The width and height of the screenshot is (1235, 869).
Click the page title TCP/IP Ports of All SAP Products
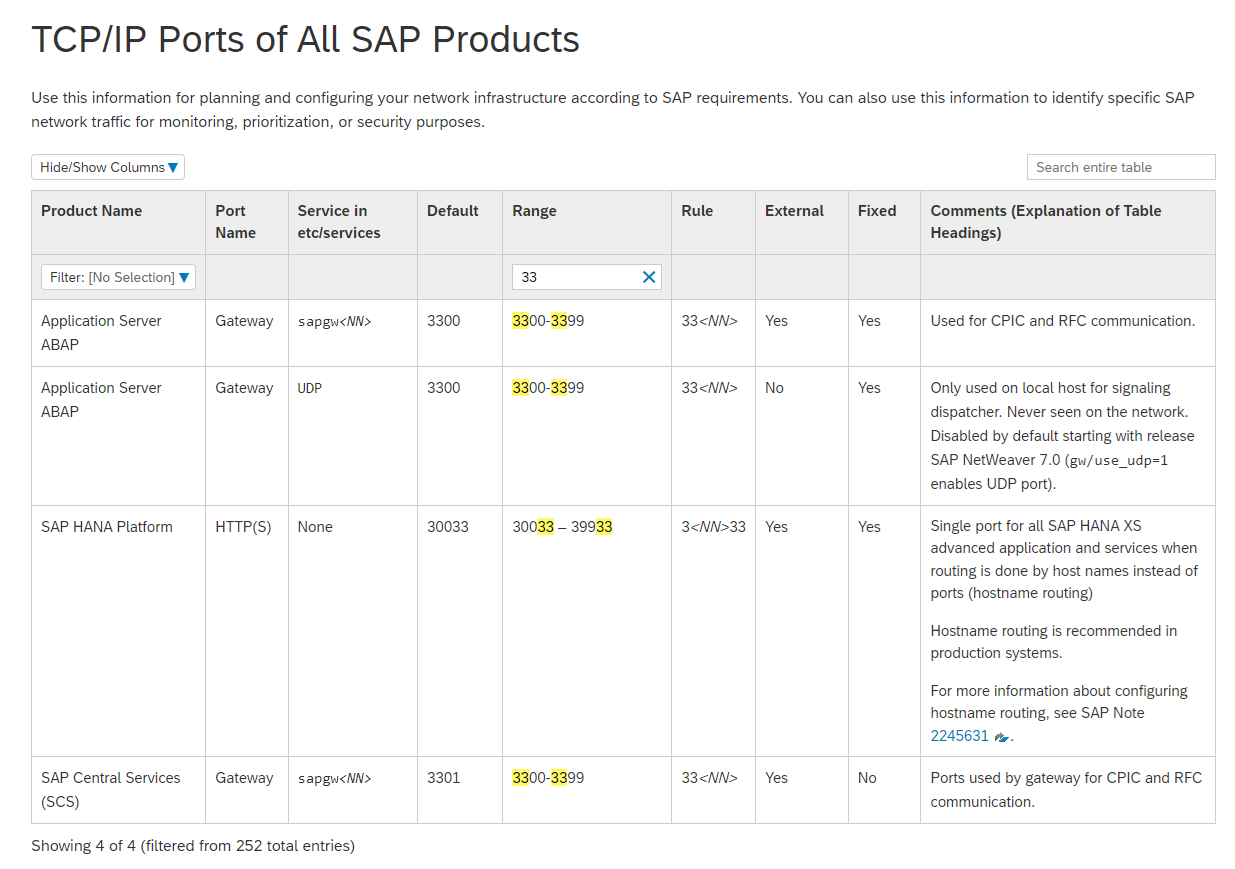pos(305,39)
